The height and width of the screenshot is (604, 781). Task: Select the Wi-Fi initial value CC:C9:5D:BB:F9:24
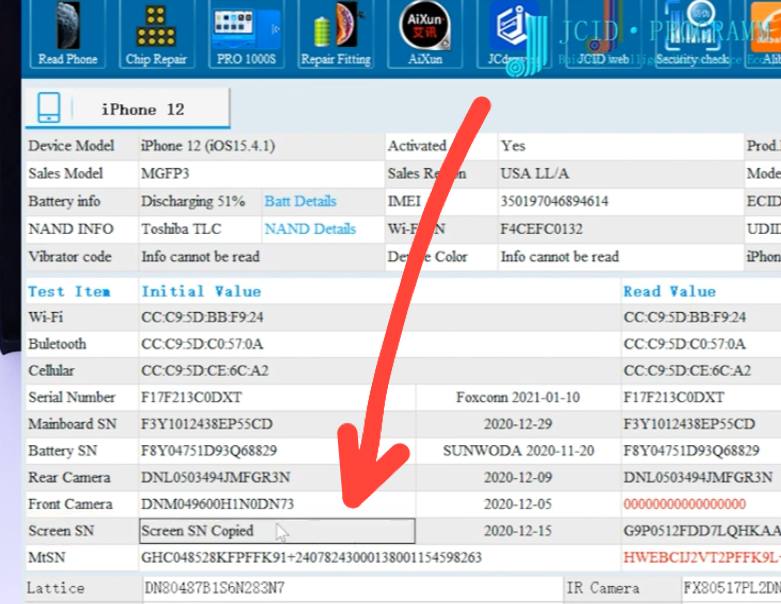(202, 317)
